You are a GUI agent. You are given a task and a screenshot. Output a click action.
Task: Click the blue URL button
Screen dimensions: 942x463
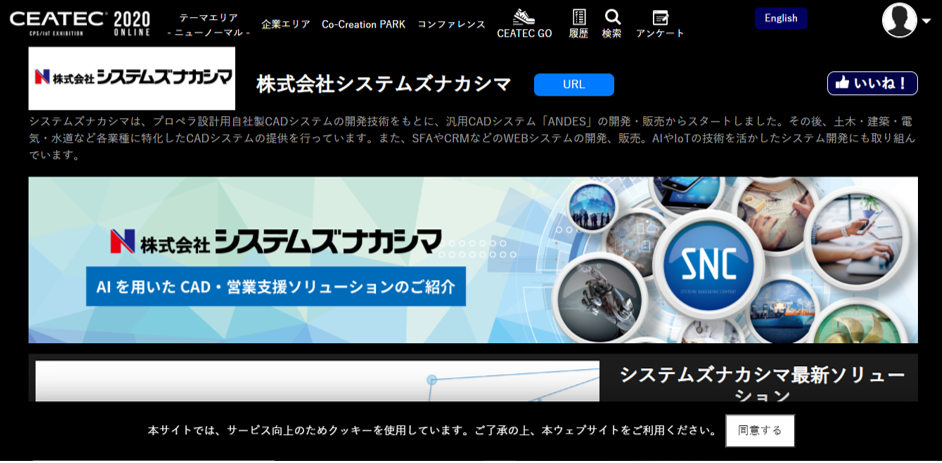[x=574, y=85]
